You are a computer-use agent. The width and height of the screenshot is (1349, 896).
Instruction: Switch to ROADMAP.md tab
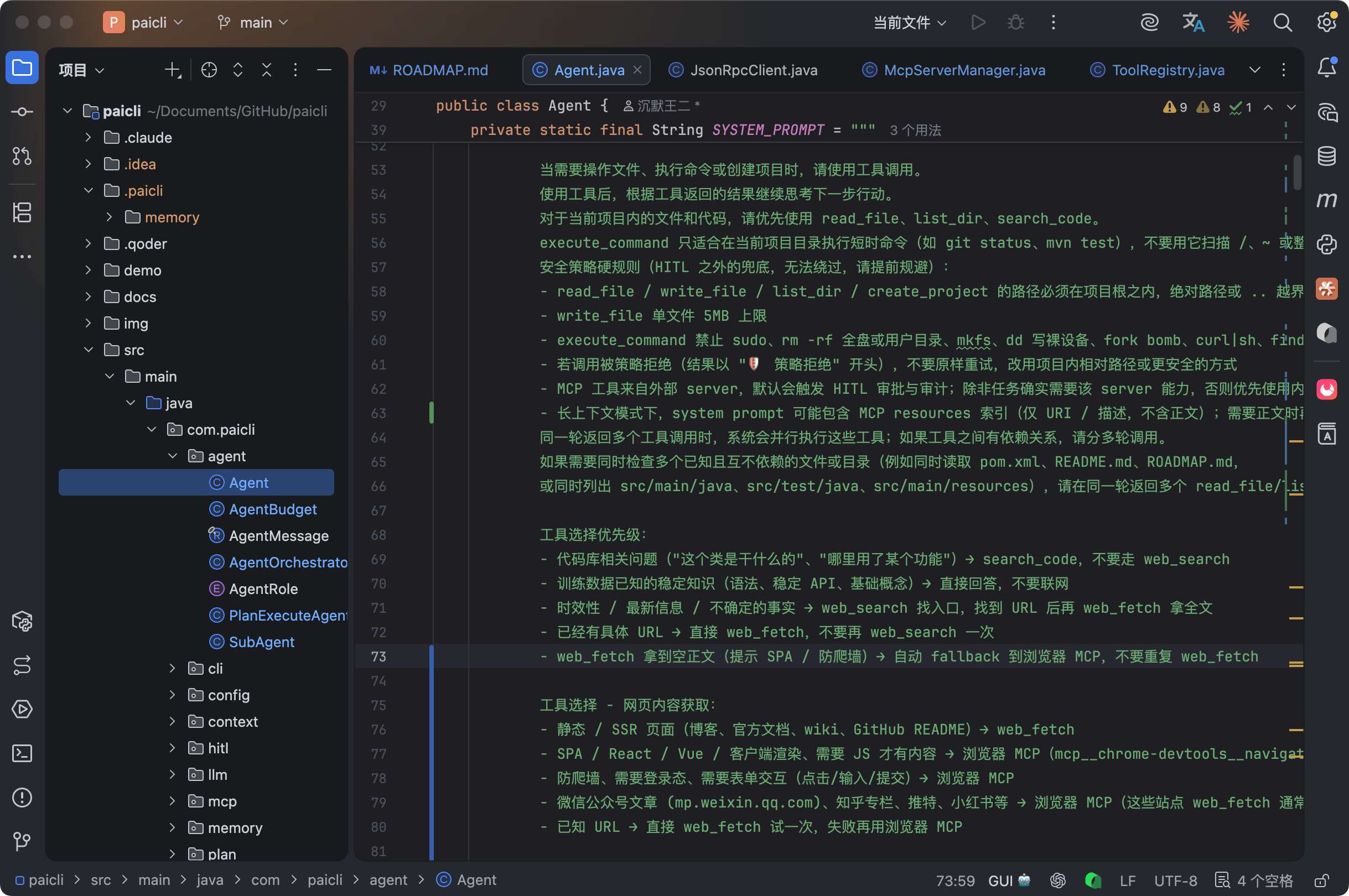coord(429,70)
